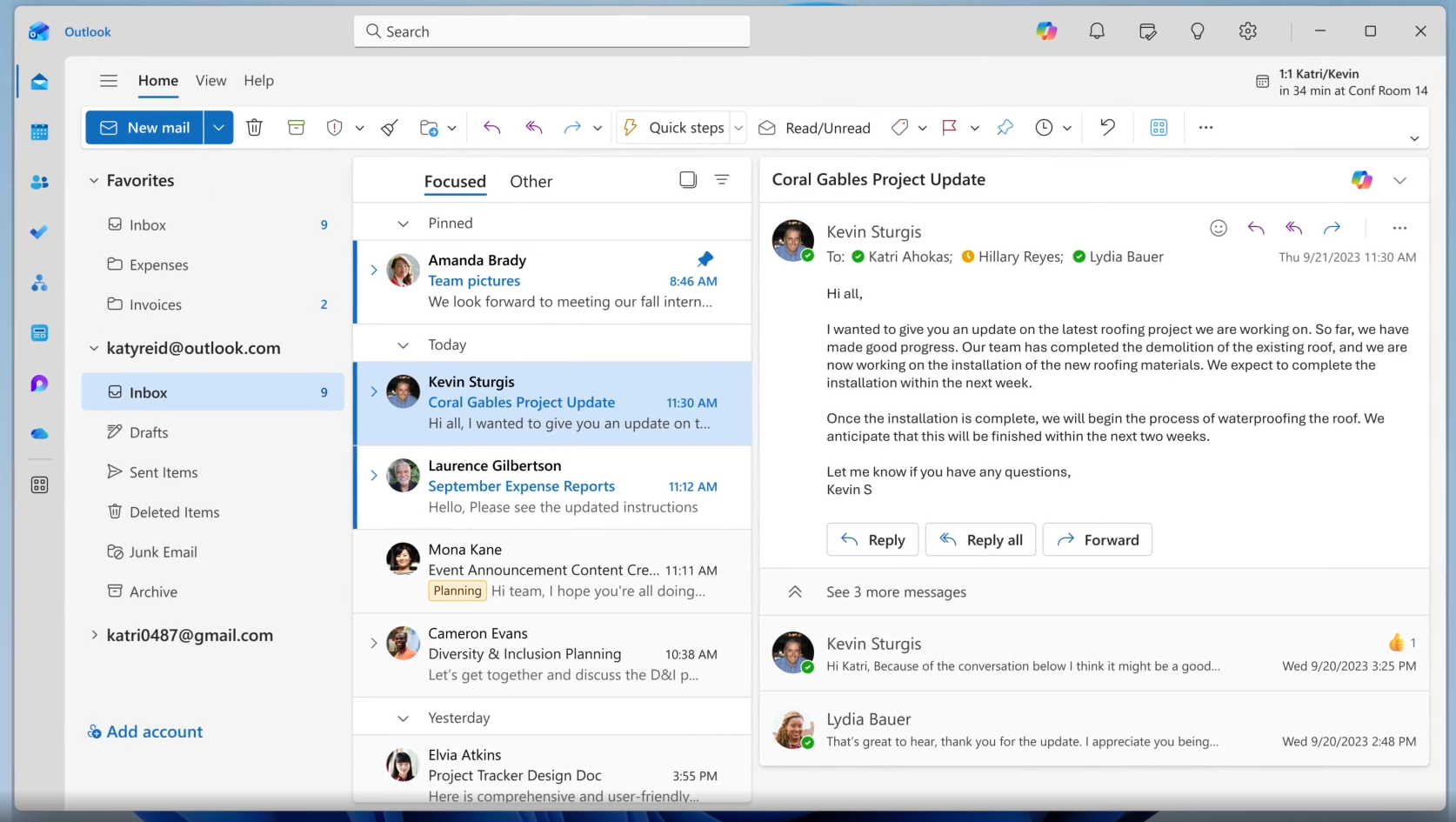Switch to the Other inbox tab
The width and height of the screenshot is (1456, 822).
[x=531, y=182]
